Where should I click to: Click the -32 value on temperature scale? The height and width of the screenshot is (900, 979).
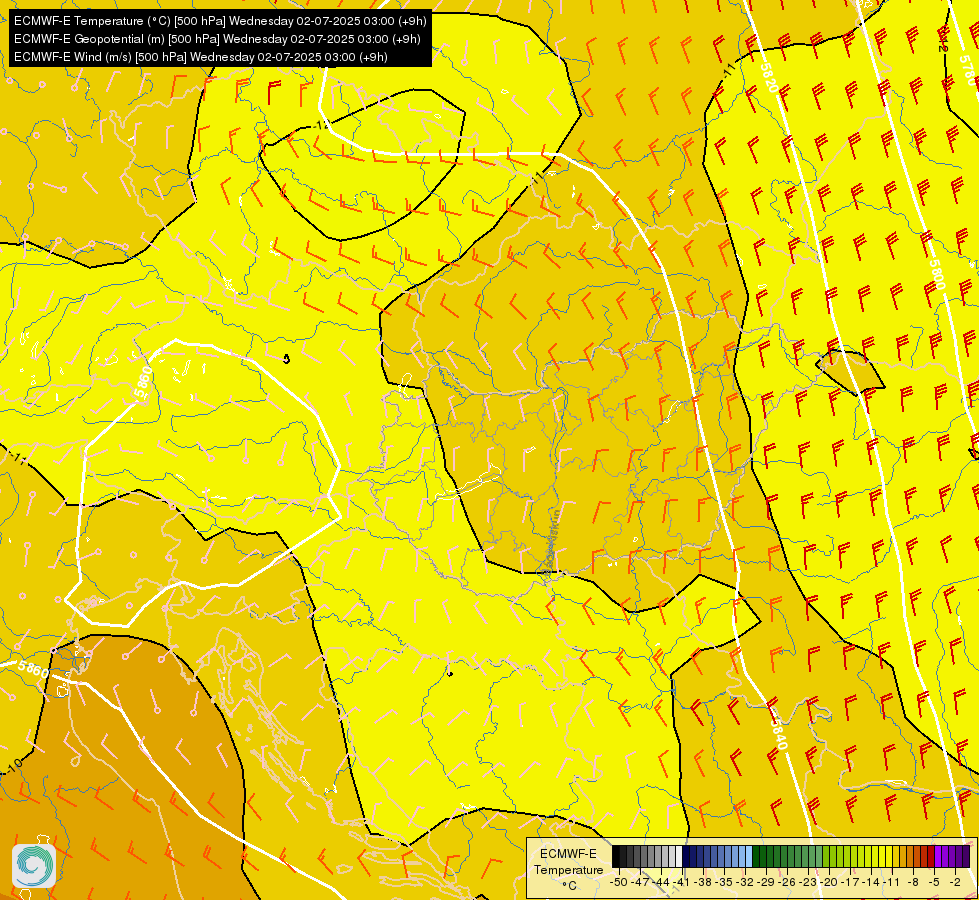(745, 882)
